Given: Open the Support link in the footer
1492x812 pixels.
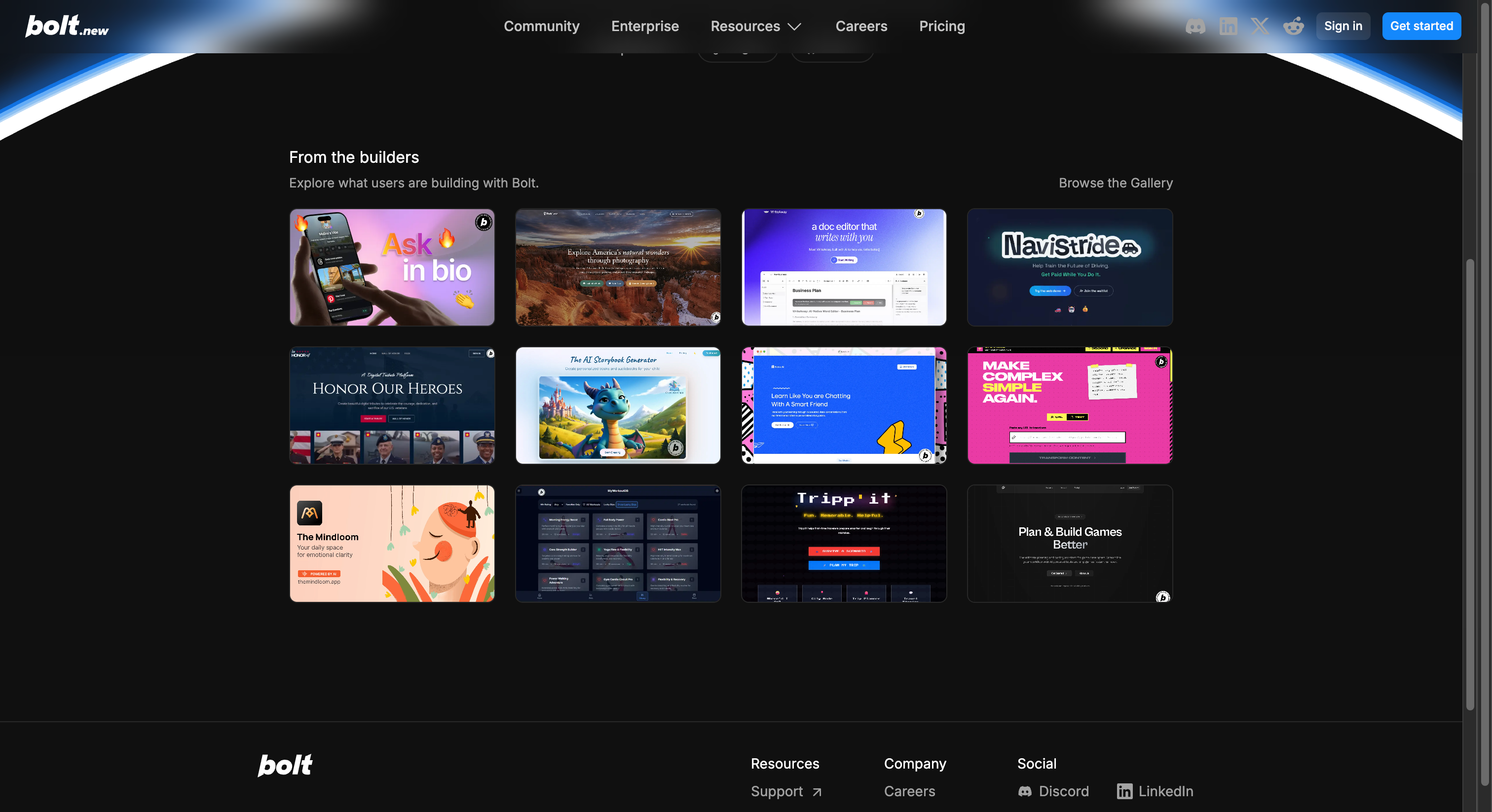Looking at the screenshot, I should point(777,791).
